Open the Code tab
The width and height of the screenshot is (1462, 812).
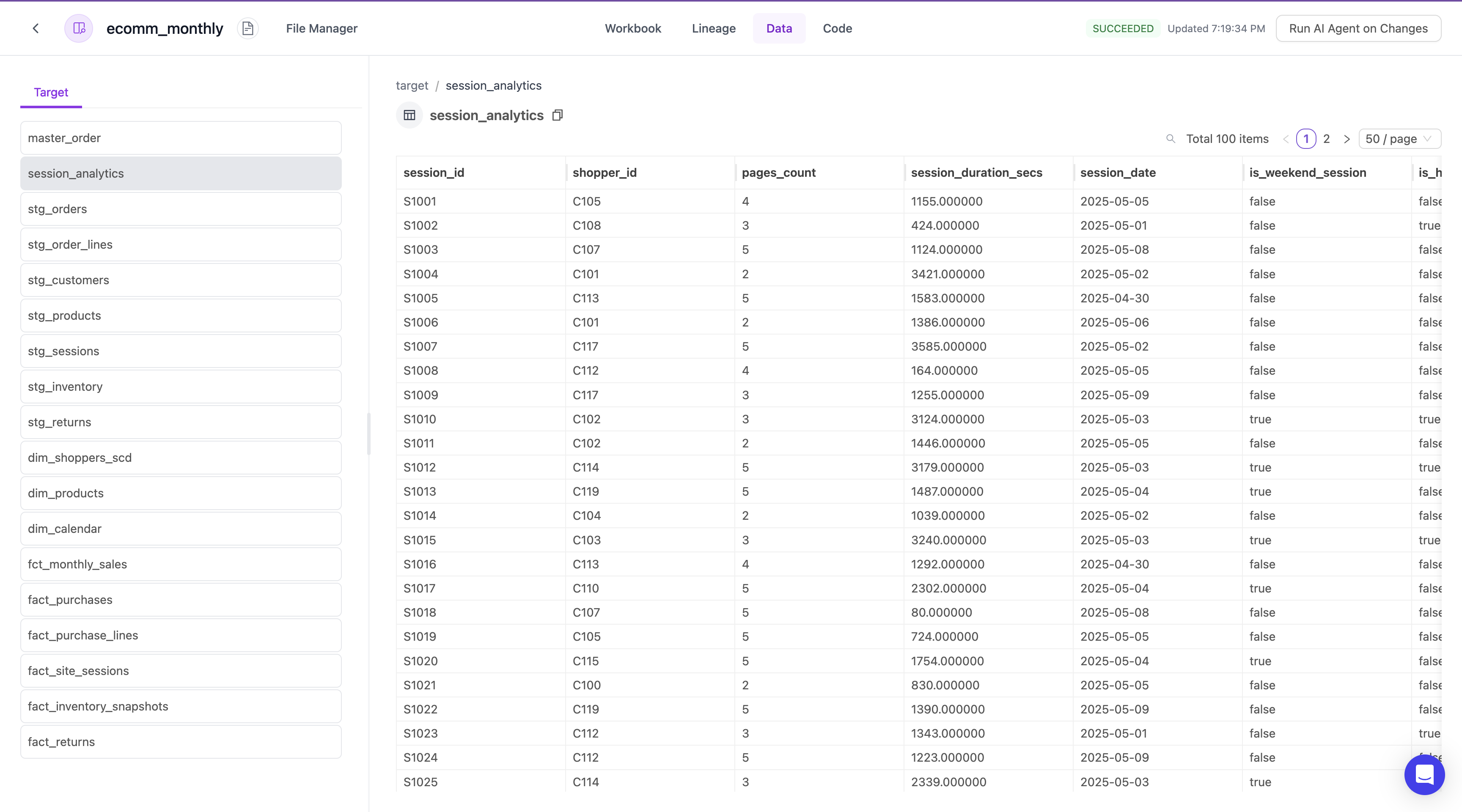[x=837, y=28]
